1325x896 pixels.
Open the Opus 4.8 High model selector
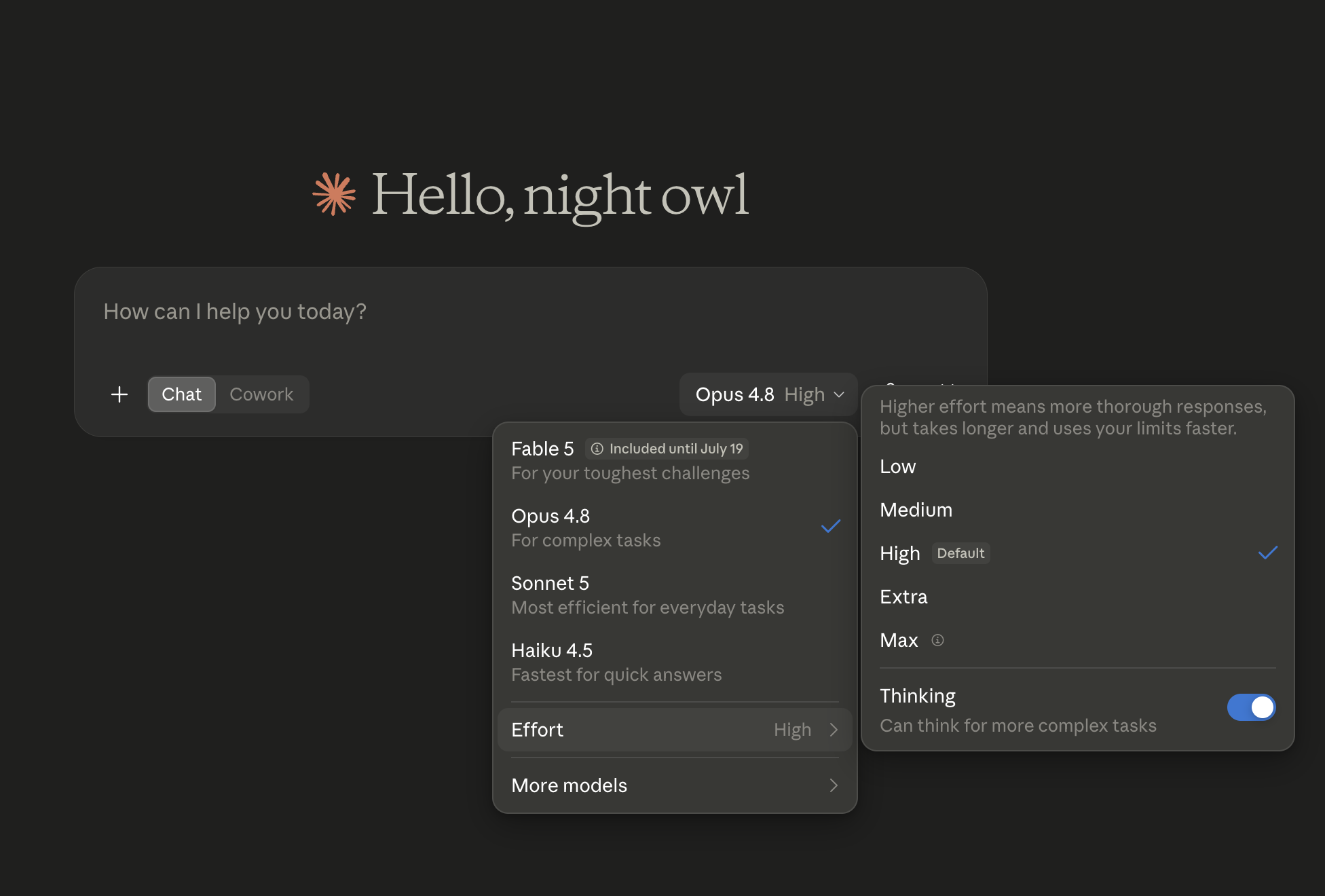[769, 394]
